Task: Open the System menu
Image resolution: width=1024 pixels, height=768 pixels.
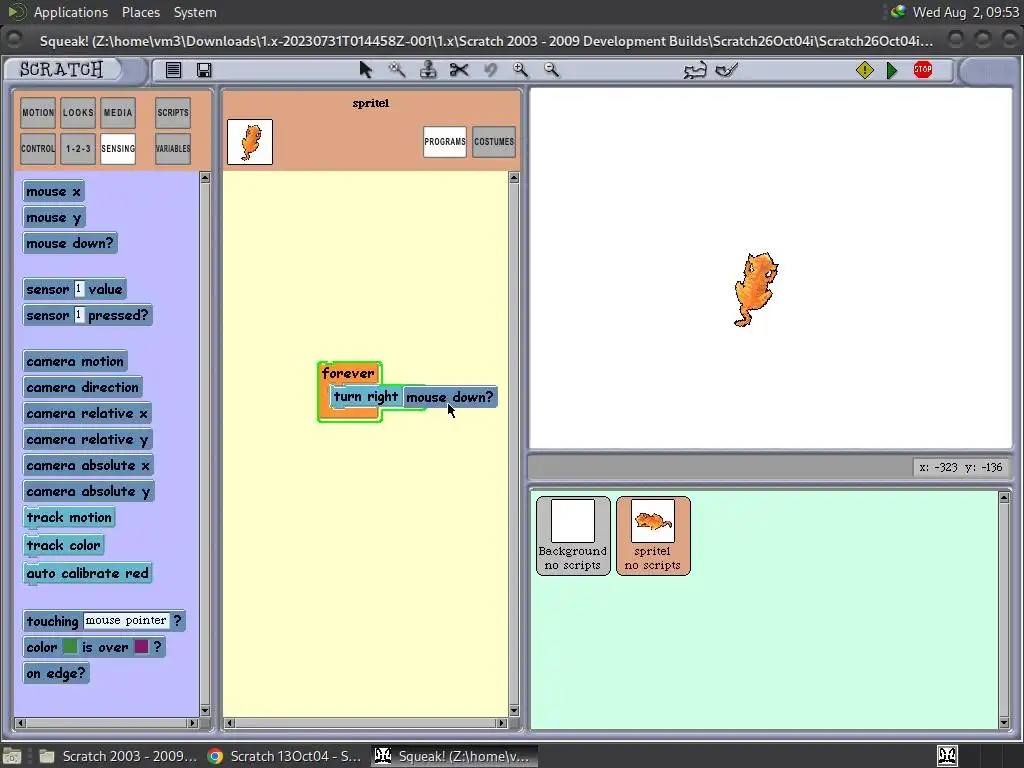Action: pos(195,12)
